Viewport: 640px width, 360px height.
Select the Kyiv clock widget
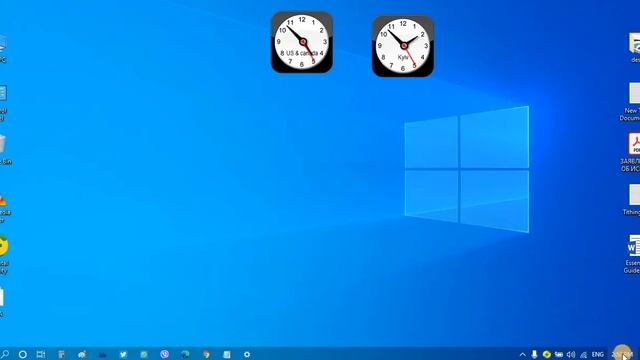coord(403,46)
